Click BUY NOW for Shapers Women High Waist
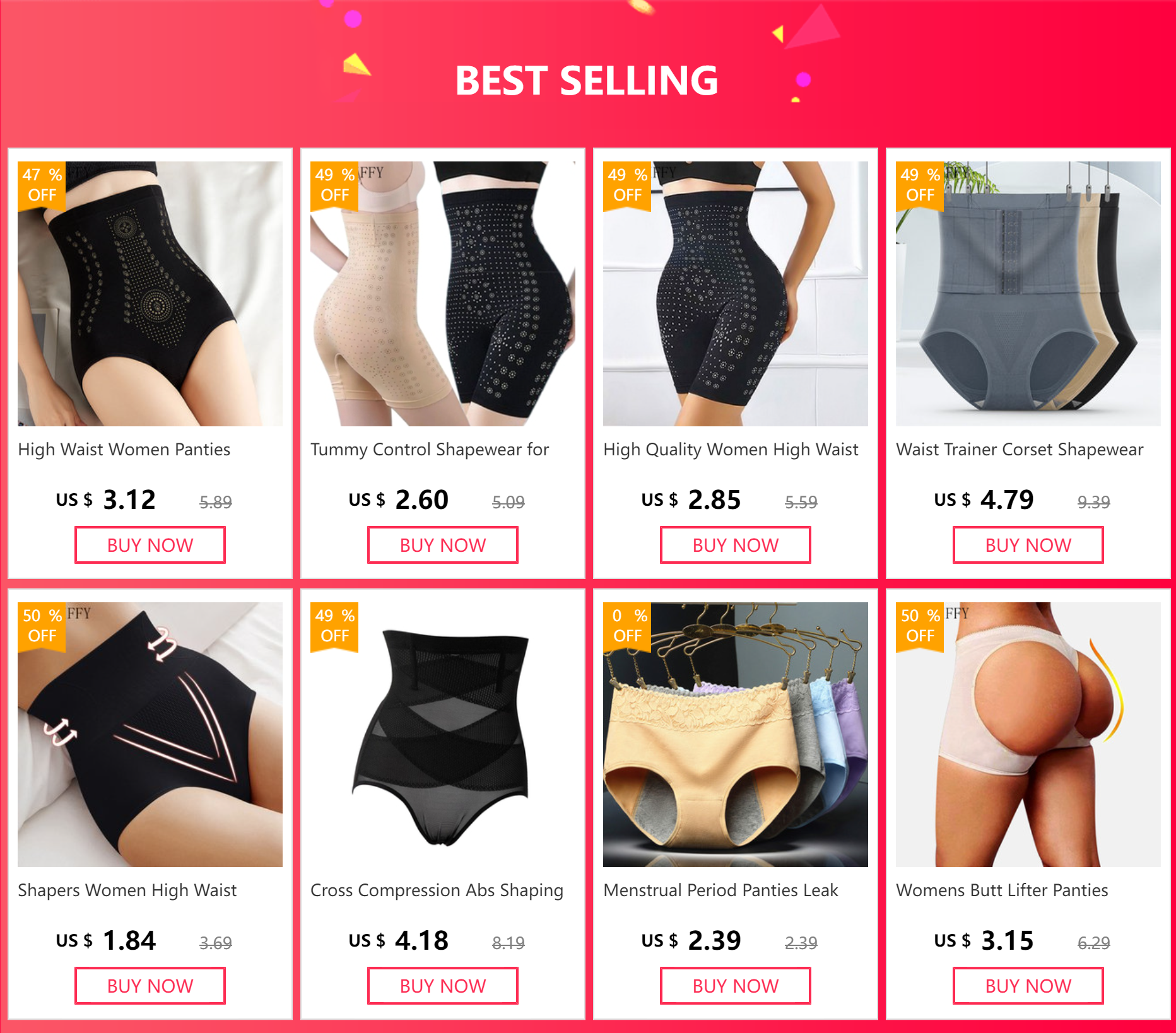The width and height of the screenshot is (1176, 1033). point(150,986)
